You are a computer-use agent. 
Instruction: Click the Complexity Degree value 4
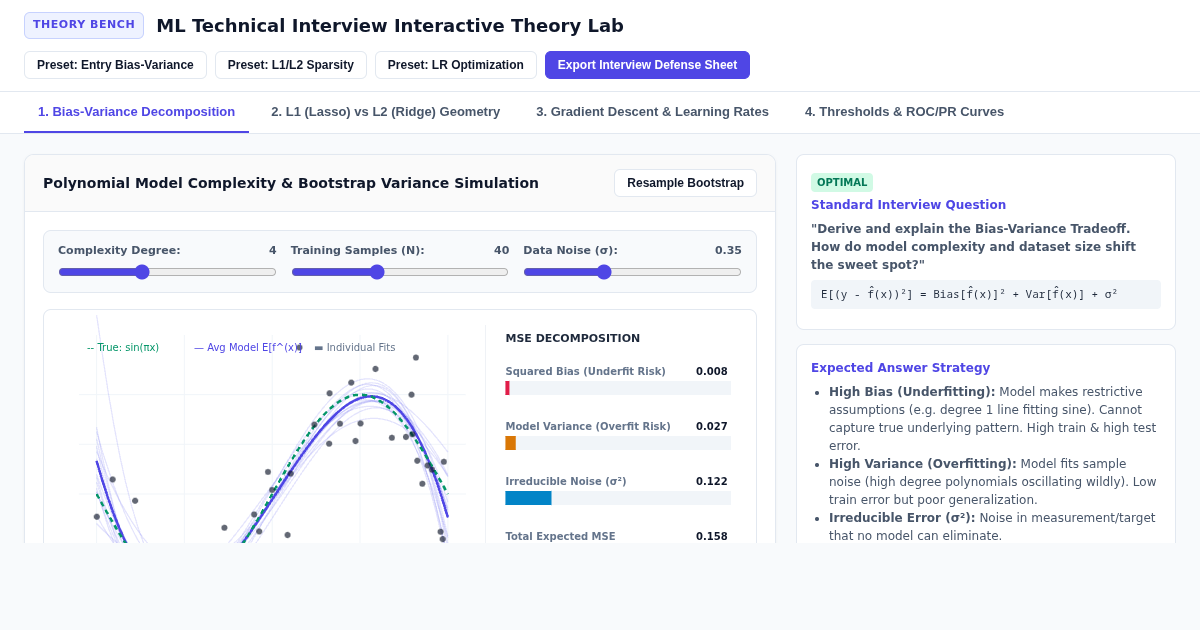[272, 250]
